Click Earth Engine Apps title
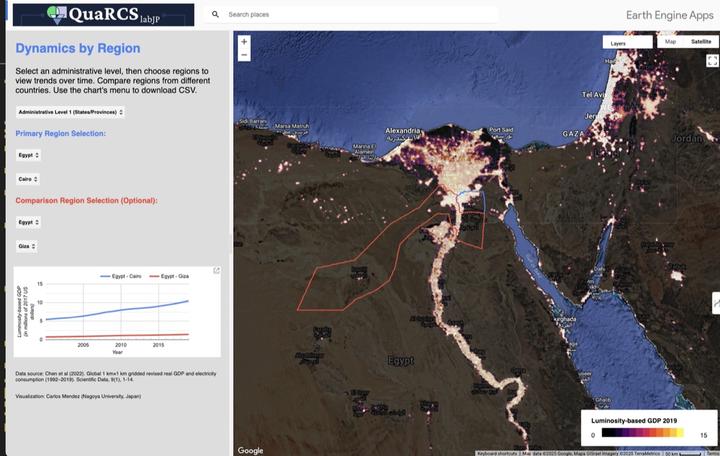Screen dimensions: 720x456 (x=669, y=16)
